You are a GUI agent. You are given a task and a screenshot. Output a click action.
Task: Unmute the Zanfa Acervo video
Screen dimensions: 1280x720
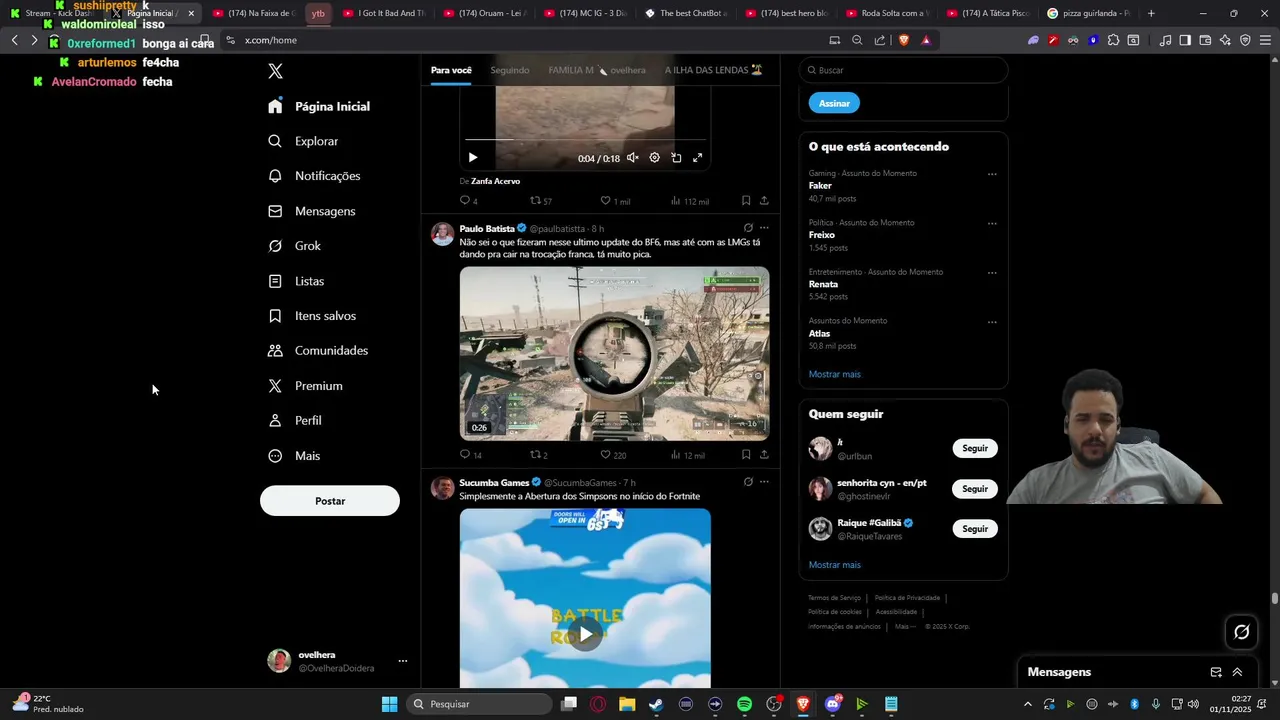pyautogui.click(x=632, y=158)
